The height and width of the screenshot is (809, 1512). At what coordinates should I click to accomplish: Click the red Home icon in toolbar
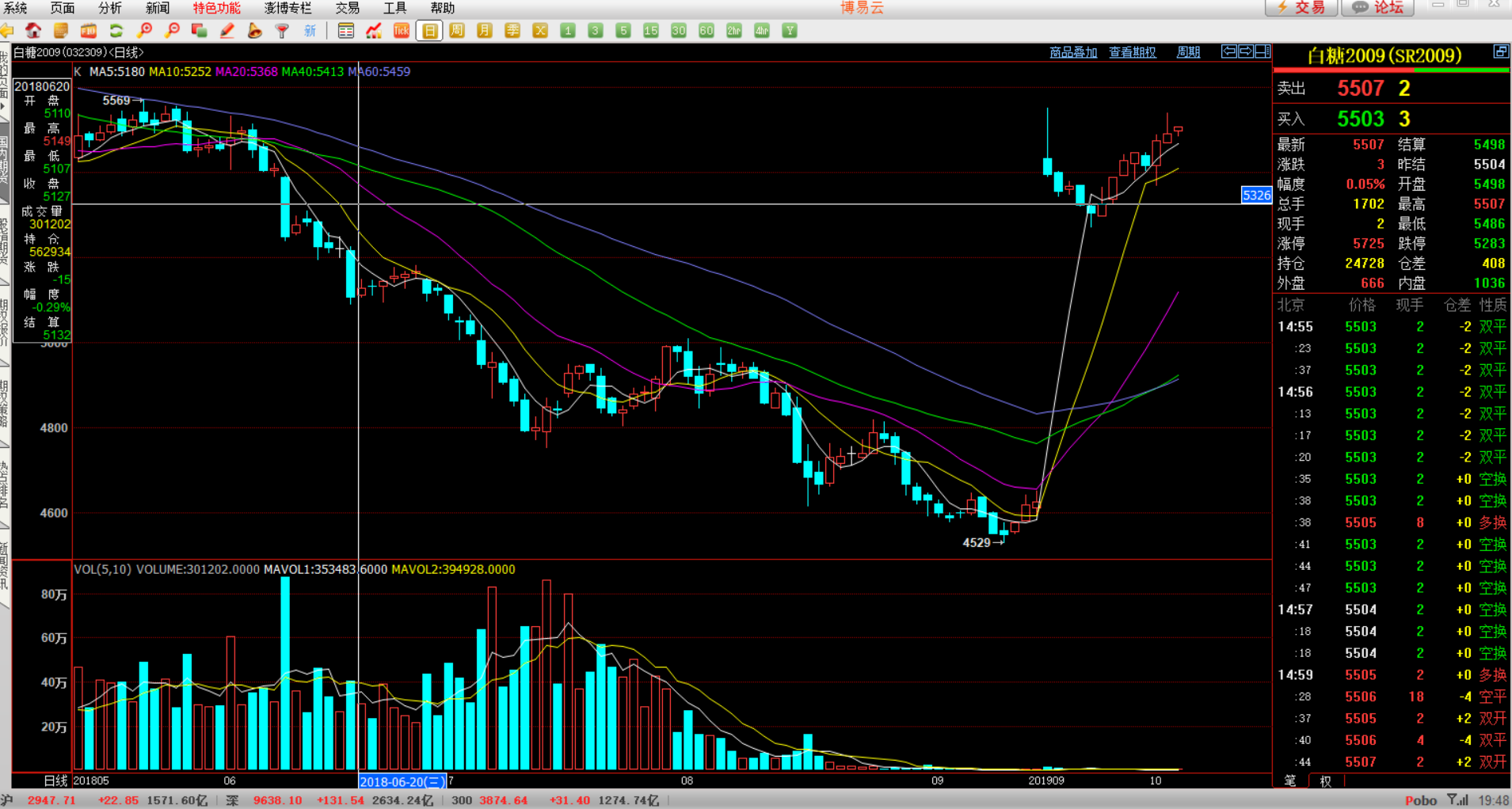33,31
